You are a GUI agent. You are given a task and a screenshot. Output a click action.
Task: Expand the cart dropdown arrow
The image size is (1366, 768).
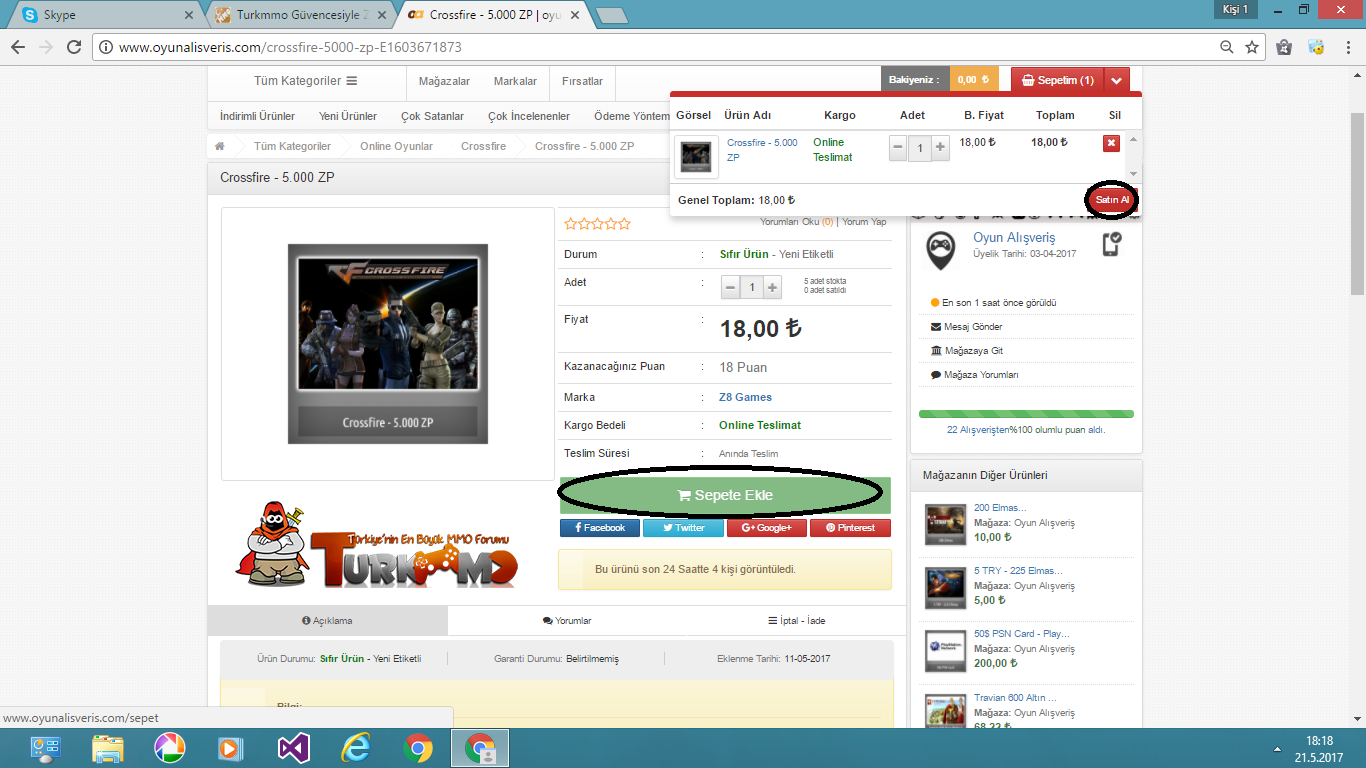tap(1118, 80)
